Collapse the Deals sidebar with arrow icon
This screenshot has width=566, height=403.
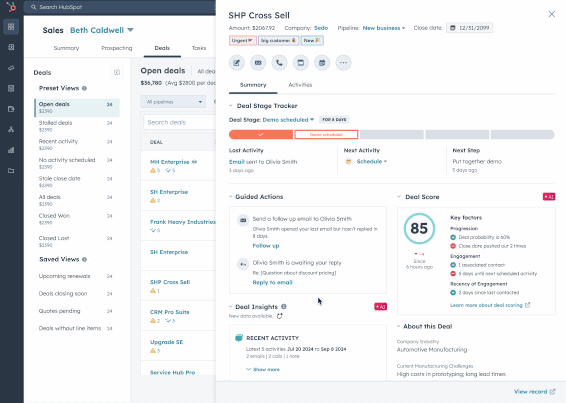click(x=117, y=72)
